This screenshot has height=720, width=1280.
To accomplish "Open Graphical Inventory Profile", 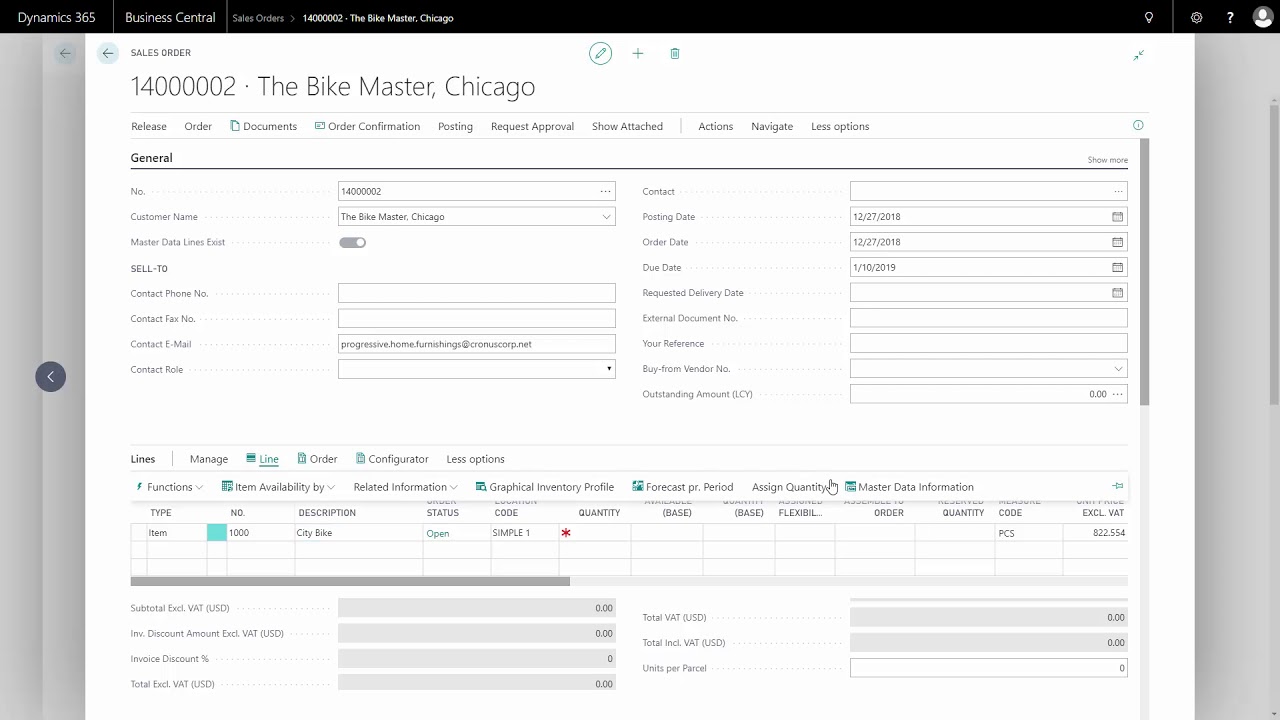I will [x=545, y=487].
